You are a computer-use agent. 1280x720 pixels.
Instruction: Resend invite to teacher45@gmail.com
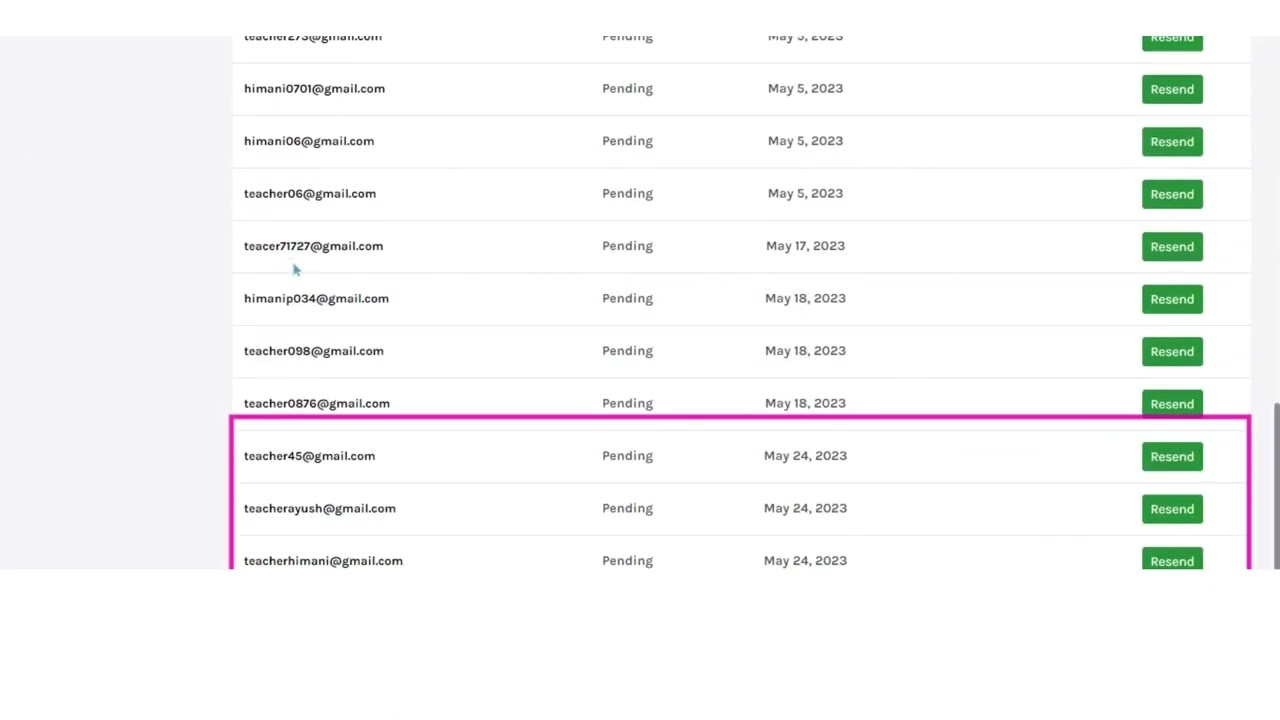tap(1172, 457)
